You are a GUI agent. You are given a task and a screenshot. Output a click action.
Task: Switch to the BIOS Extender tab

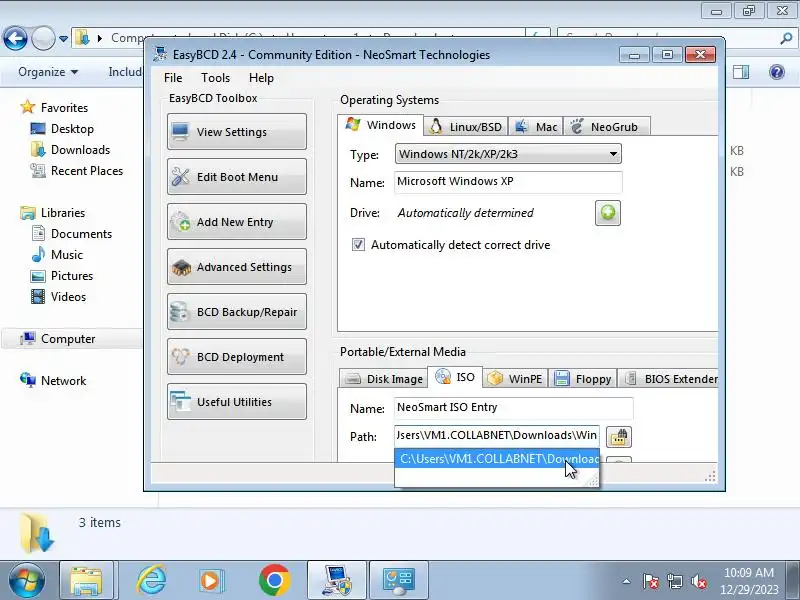coord(670,379)
